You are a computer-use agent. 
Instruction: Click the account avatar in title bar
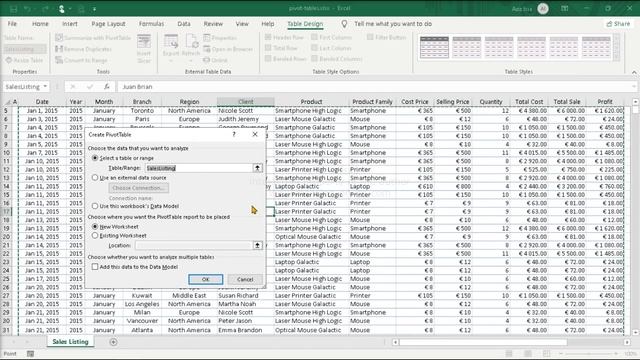click(x=542, y=9)
